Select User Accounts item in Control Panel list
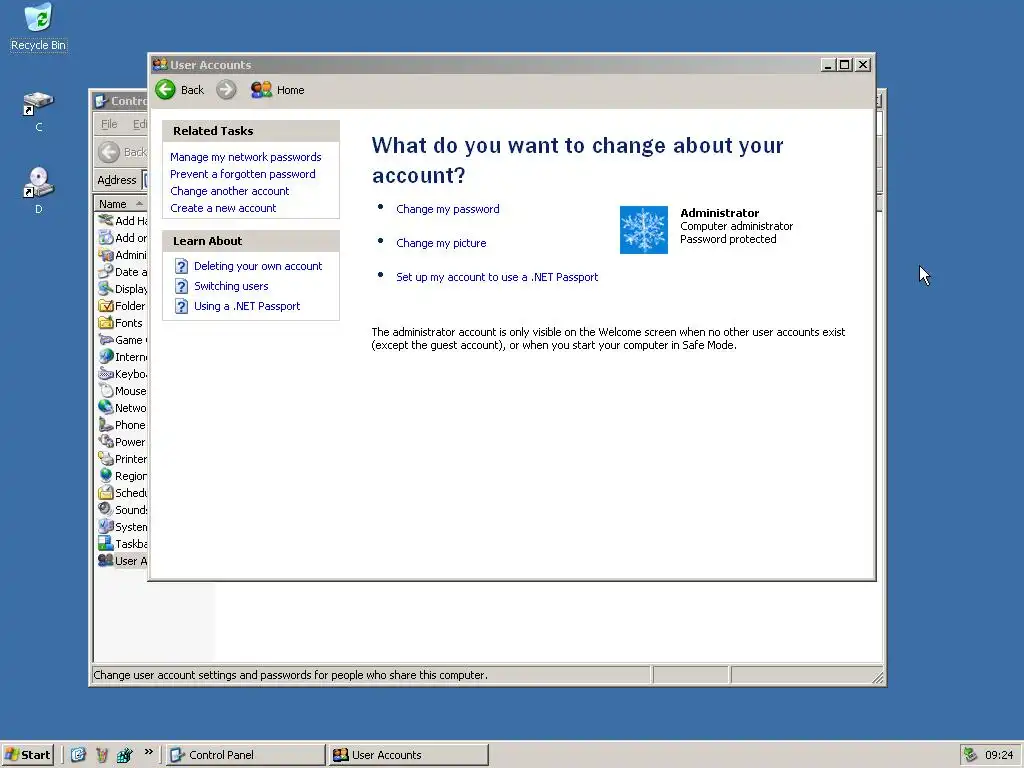This screenshot has width=1024, height=768. (x=122, y=560)
